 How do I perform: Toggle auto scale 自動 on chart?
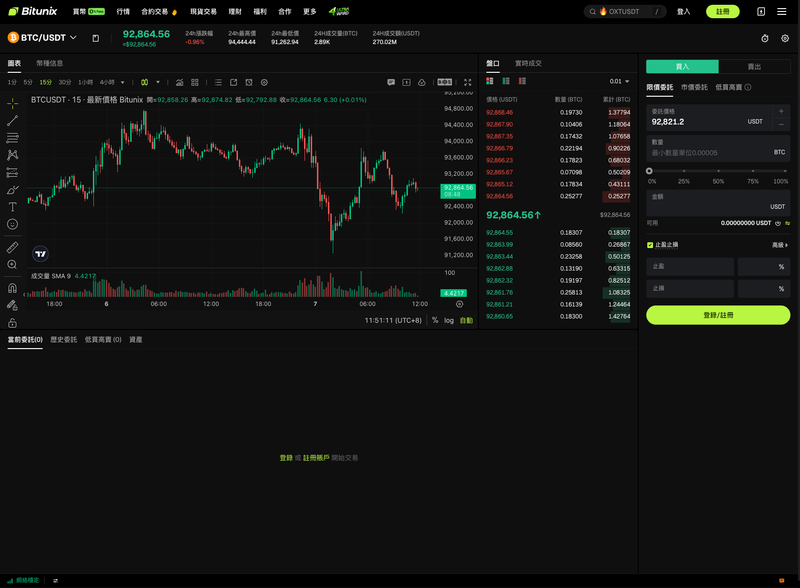(466, 321)
